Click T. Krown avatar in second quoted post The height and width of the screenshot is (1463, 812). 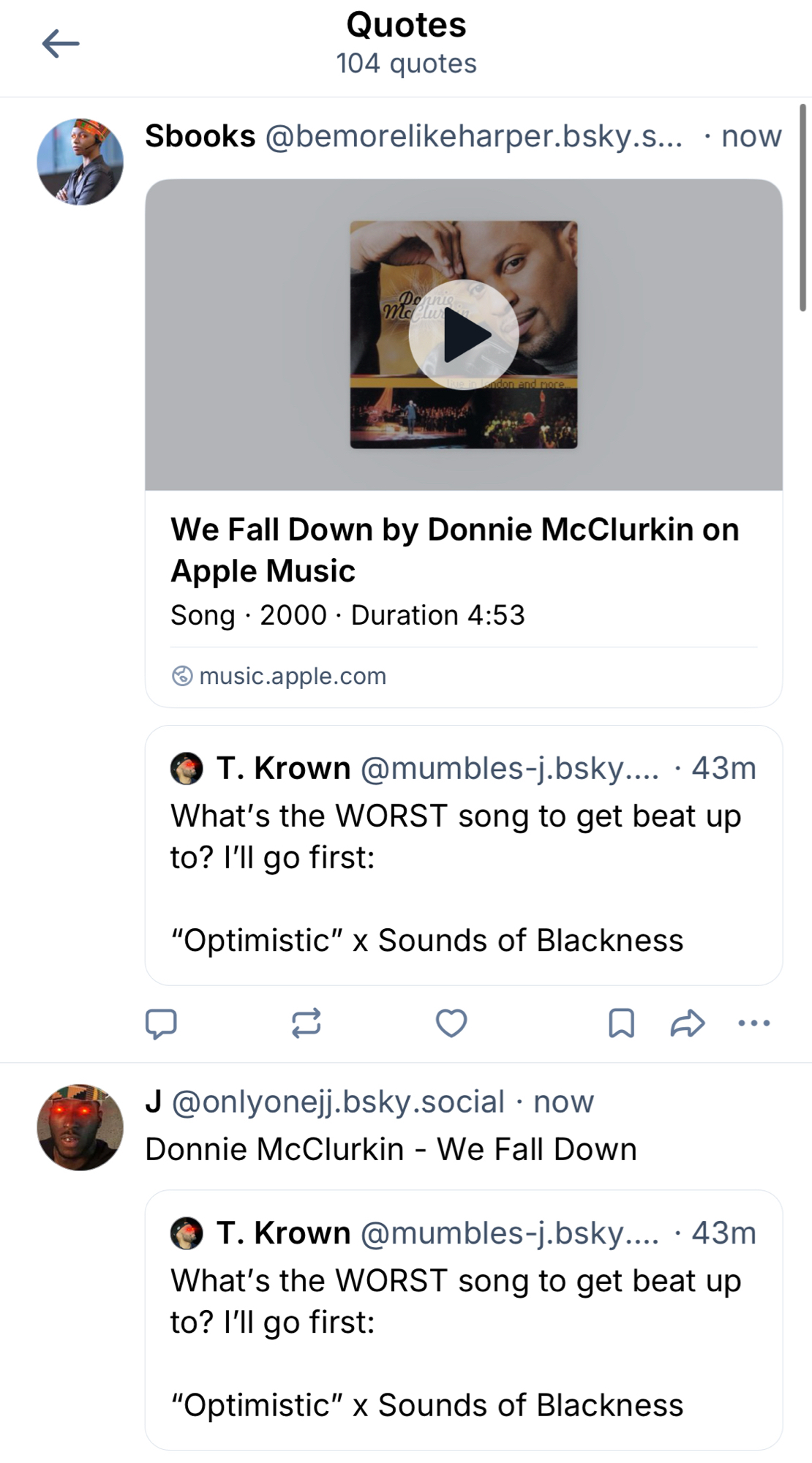coord(187,1233)
